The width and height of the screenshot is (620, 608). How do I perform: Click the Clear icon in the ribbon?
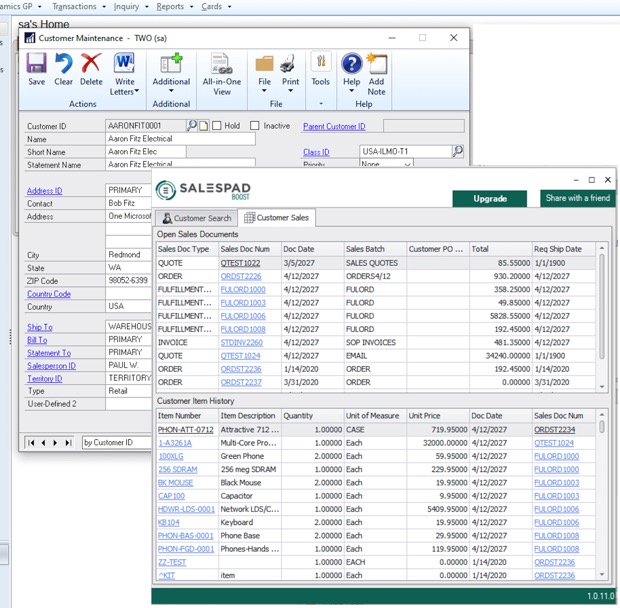coord(63,64)
